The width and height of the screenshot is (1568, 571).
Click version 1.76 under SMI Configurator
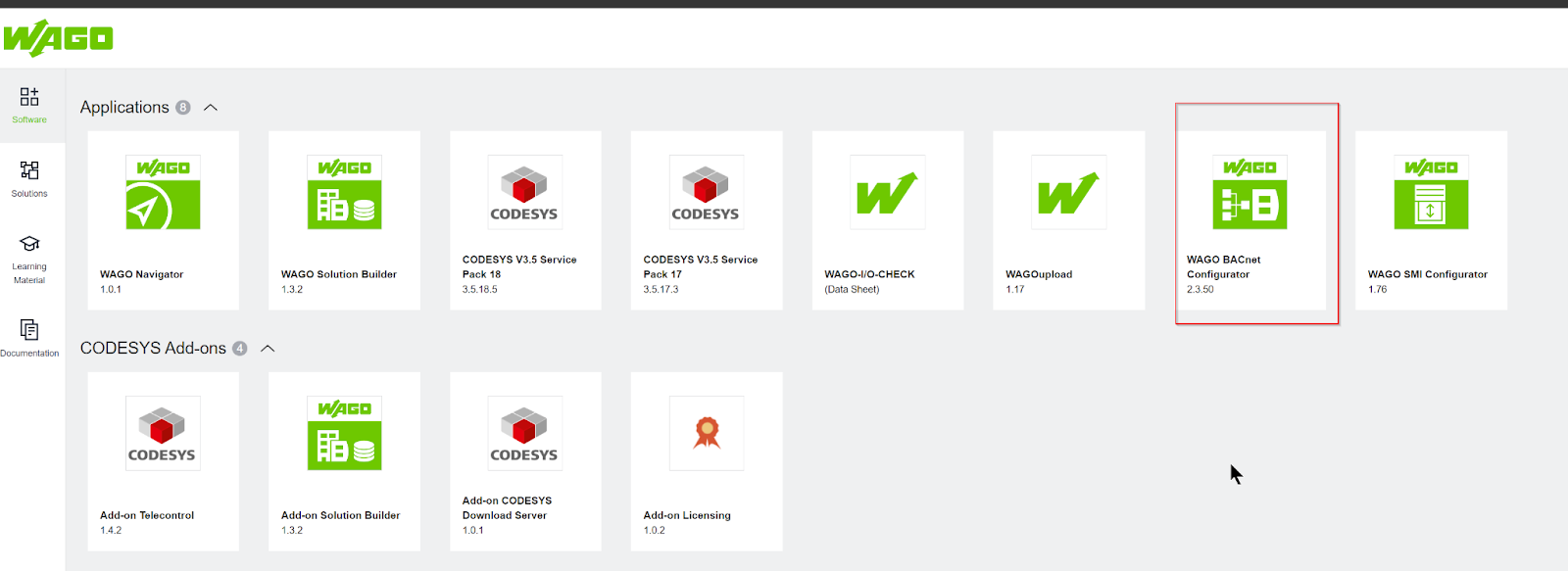coord(1378,290)
